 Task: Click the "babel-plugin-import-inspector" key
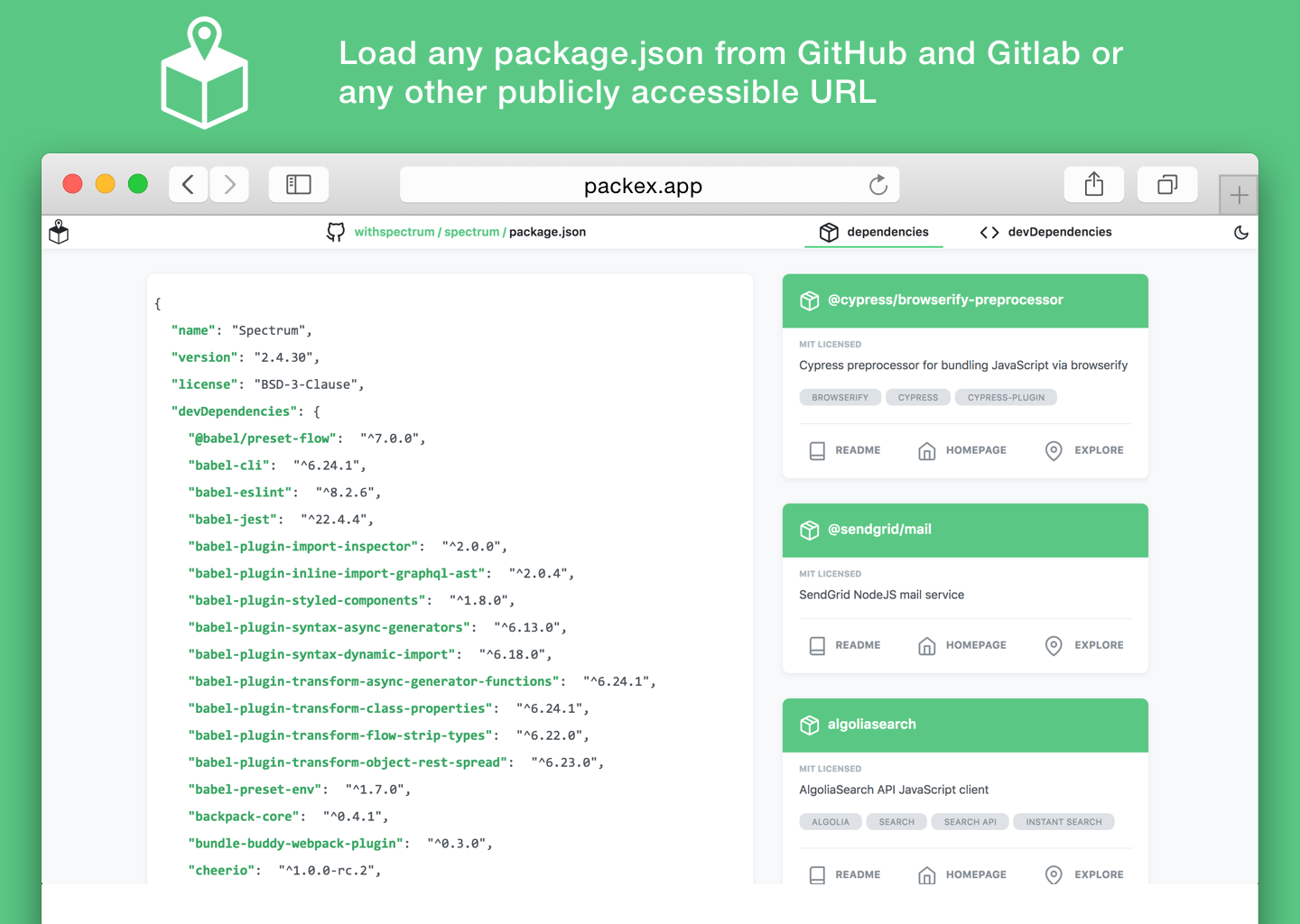303,547
